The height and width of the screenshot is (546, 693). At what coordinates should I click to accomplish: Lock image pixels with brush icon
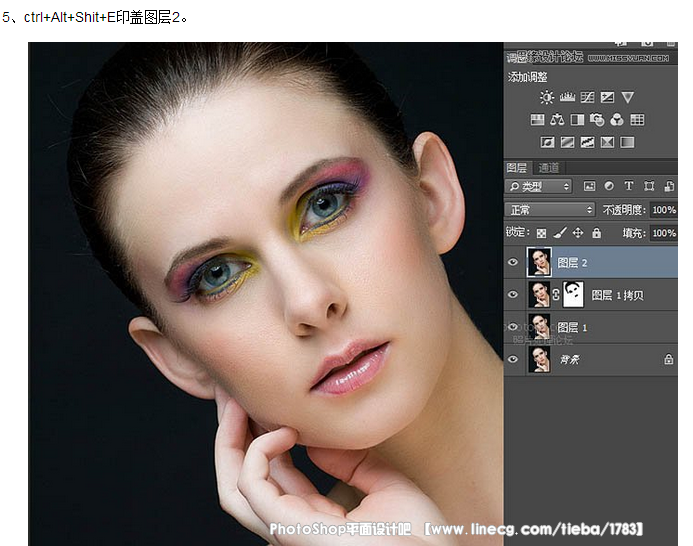(x=560, y=233)
